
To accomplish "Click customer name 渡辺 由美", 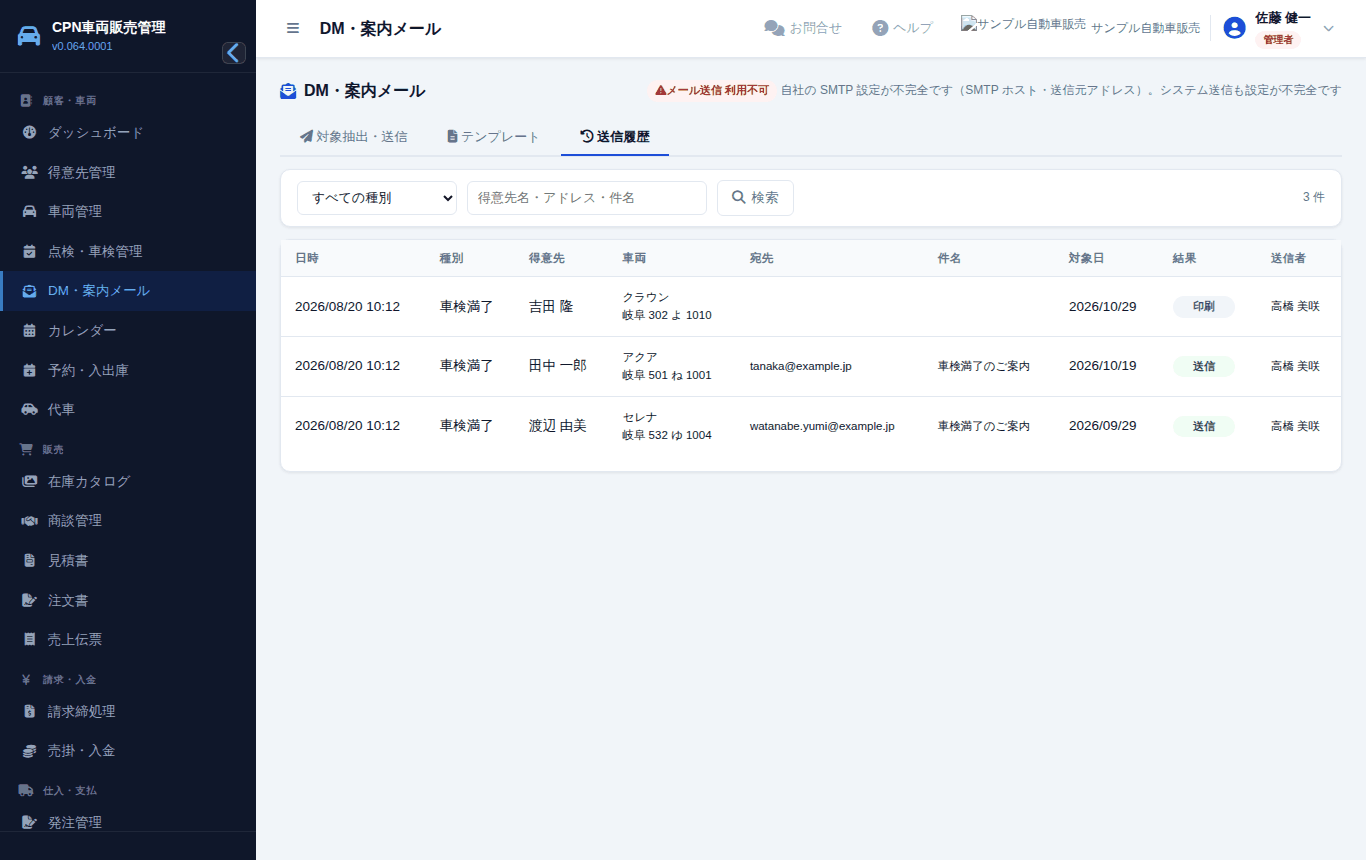I will (558, 426).
